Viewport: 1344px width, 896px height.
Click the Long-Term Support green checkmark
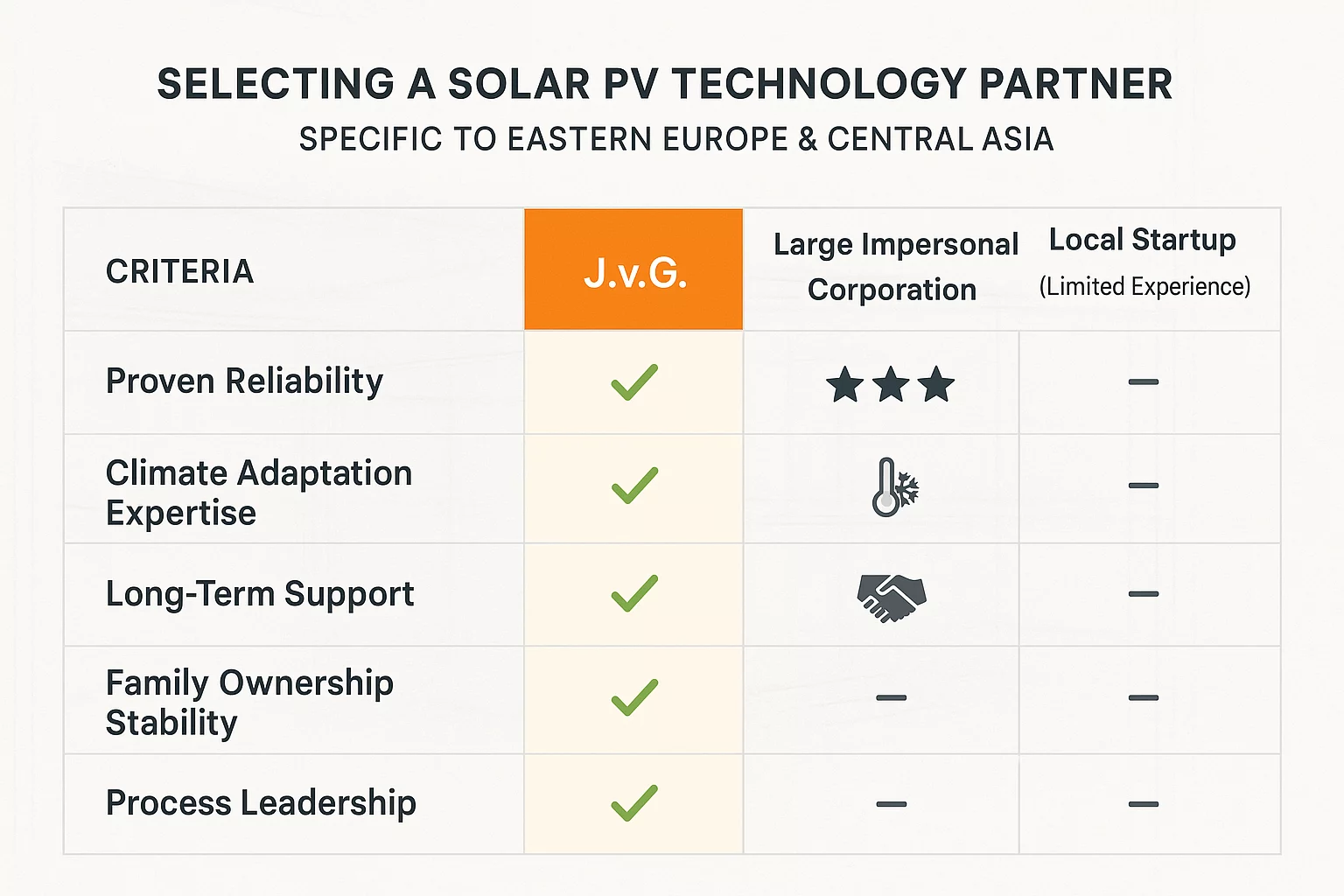pyautogui.click(x=634, y=593)
